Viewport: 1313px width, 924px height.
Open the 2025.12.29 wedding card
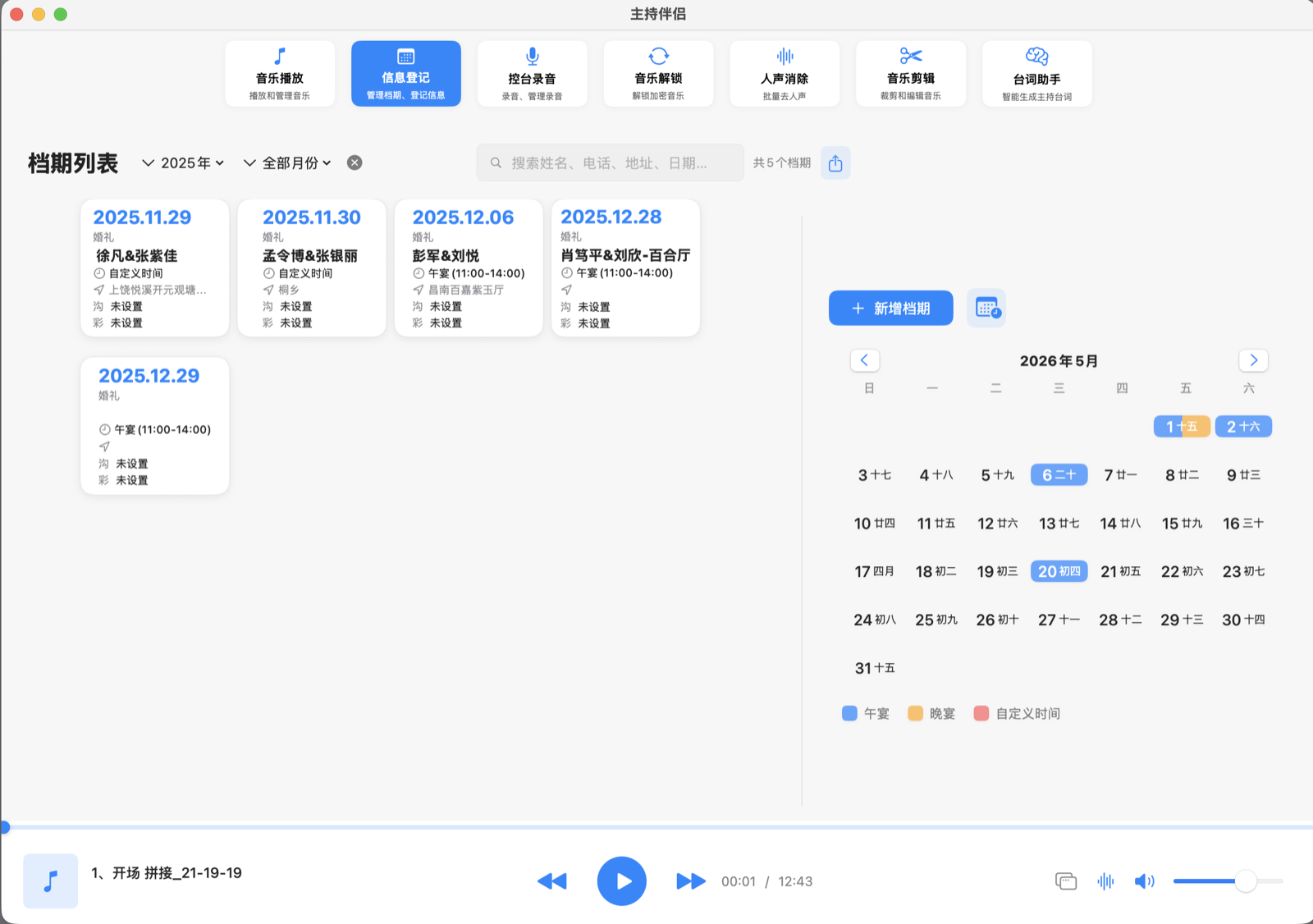tap(155, 426)
